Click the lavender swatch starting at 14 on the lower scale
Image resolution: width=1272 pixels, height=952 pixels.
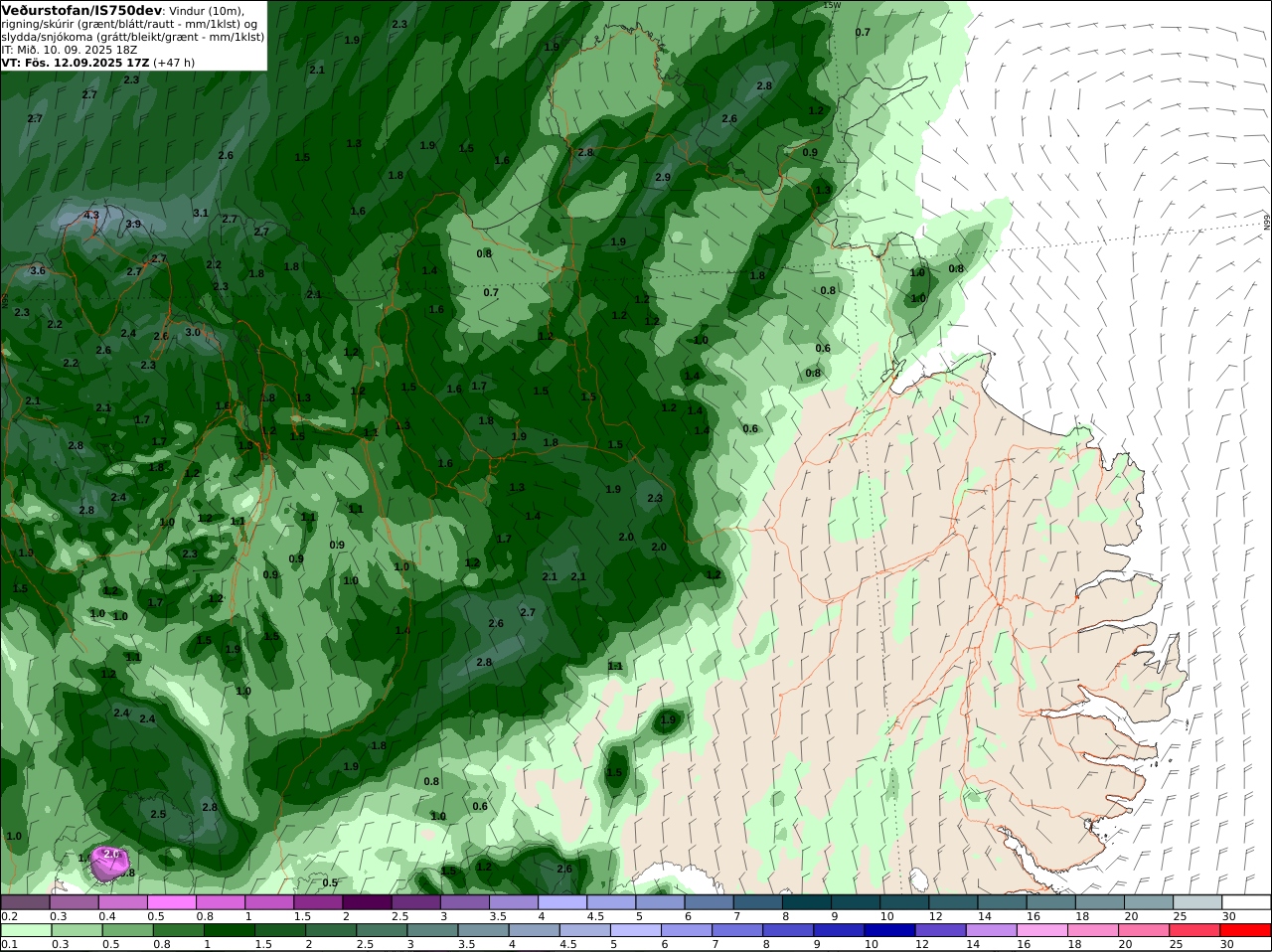point(992,930)
